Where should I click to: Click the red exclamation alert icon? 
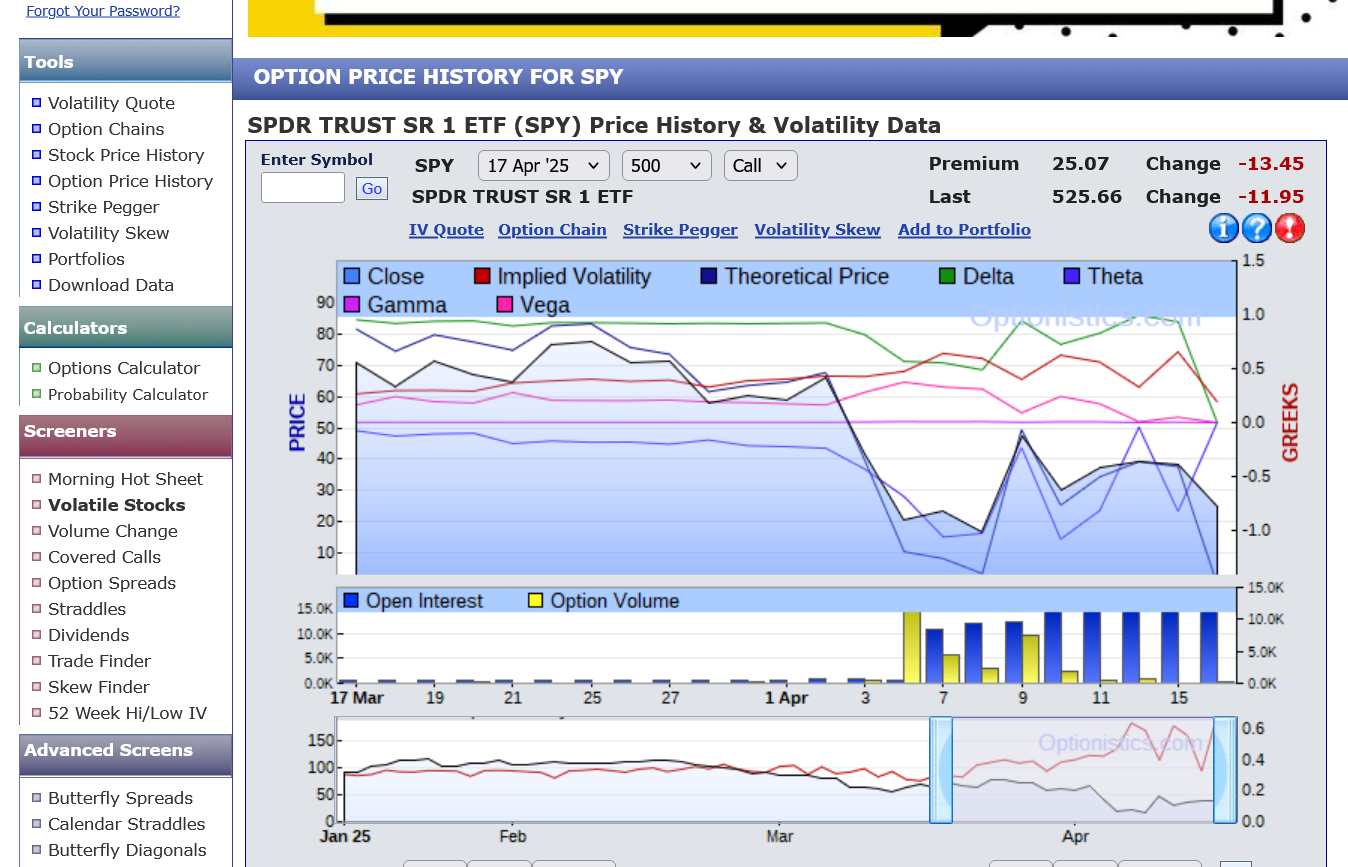pos(1290,229)
